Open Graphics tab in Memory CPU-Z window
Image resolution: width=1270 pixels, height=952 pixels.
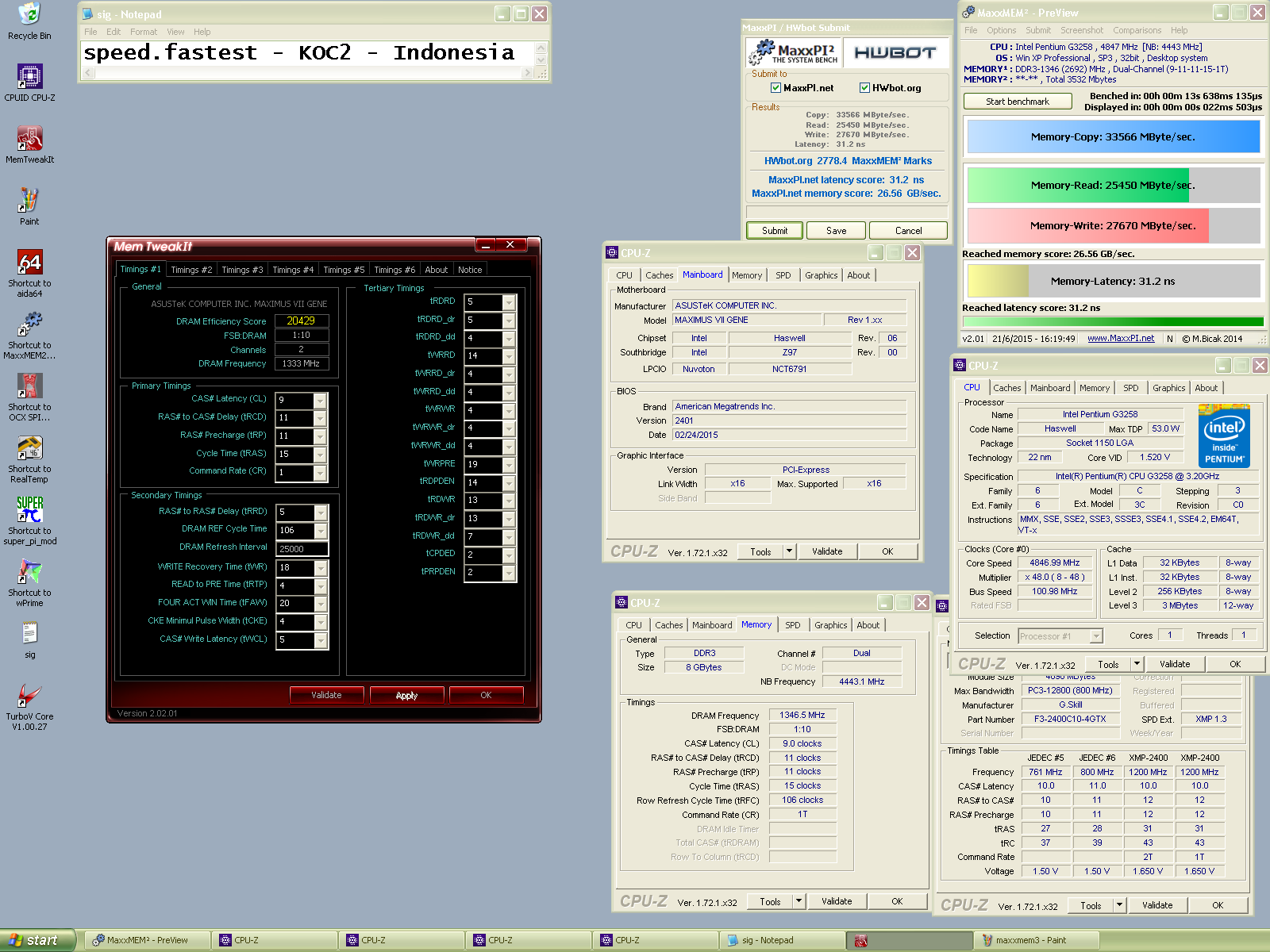point(830,625)
